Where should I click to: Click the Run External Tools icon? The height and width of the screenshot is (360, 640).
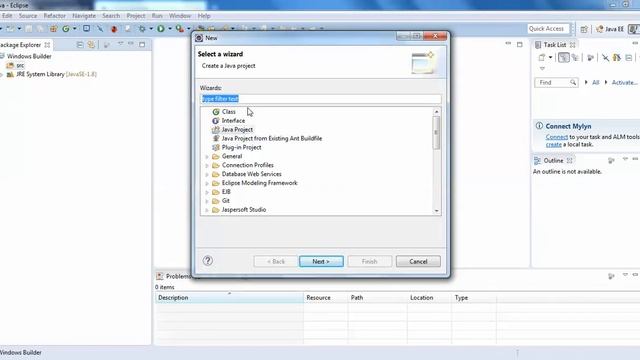(x=180, y=29)
